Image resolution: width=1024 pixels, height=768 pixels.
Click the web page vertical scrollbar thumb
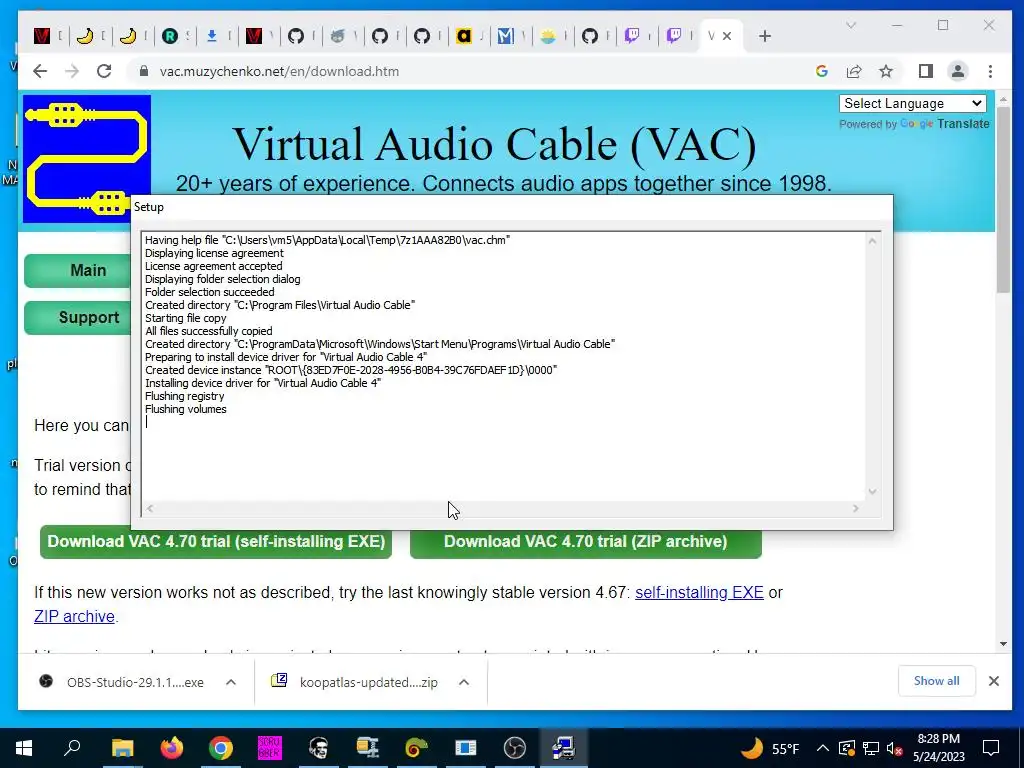click(x=1003, y=199)
